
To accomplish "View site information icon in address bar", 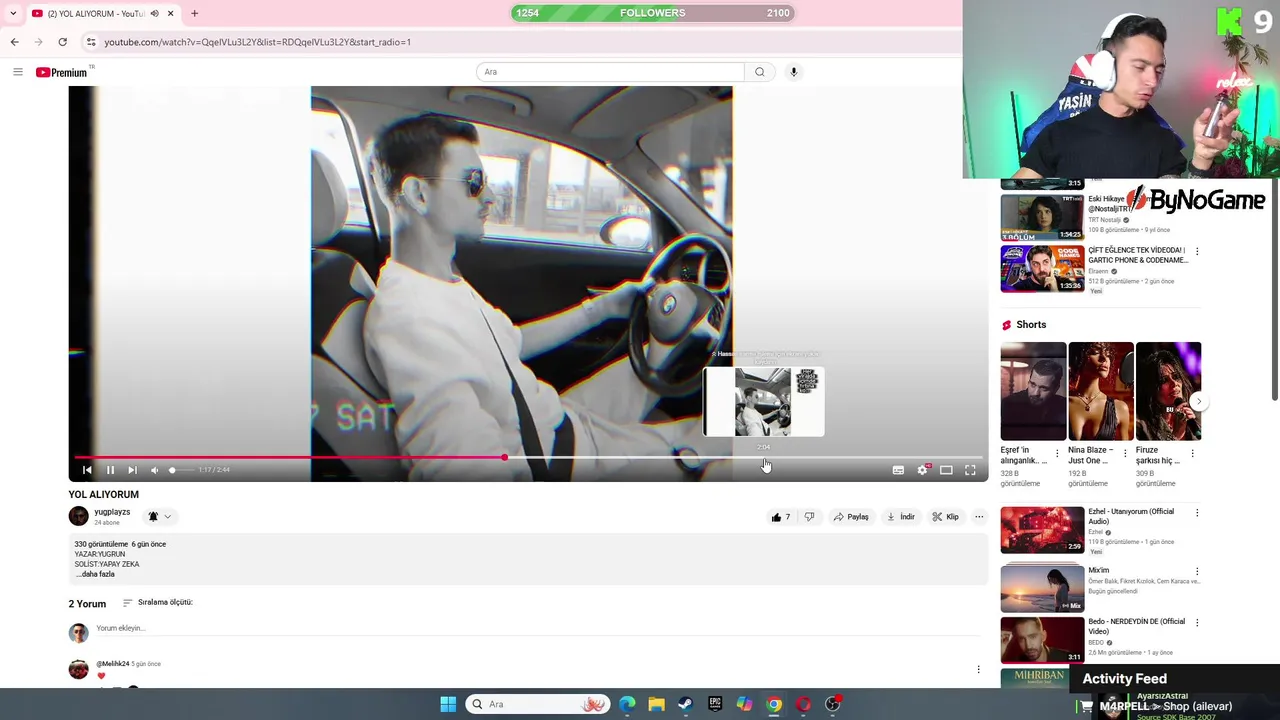I will click(x=91, y=42).
